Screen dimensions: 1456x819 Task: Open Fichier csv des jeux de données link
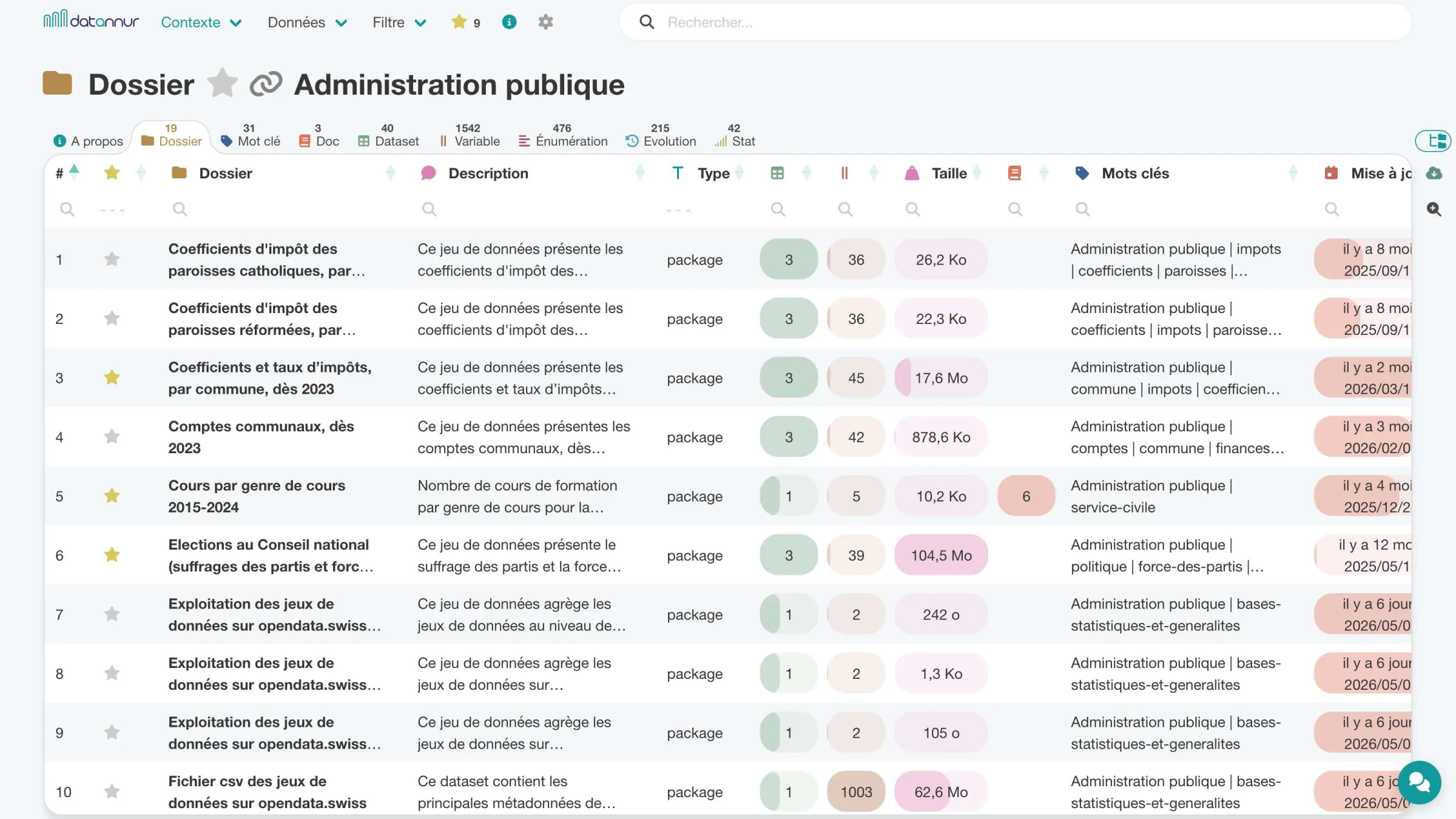click(268, 792)
